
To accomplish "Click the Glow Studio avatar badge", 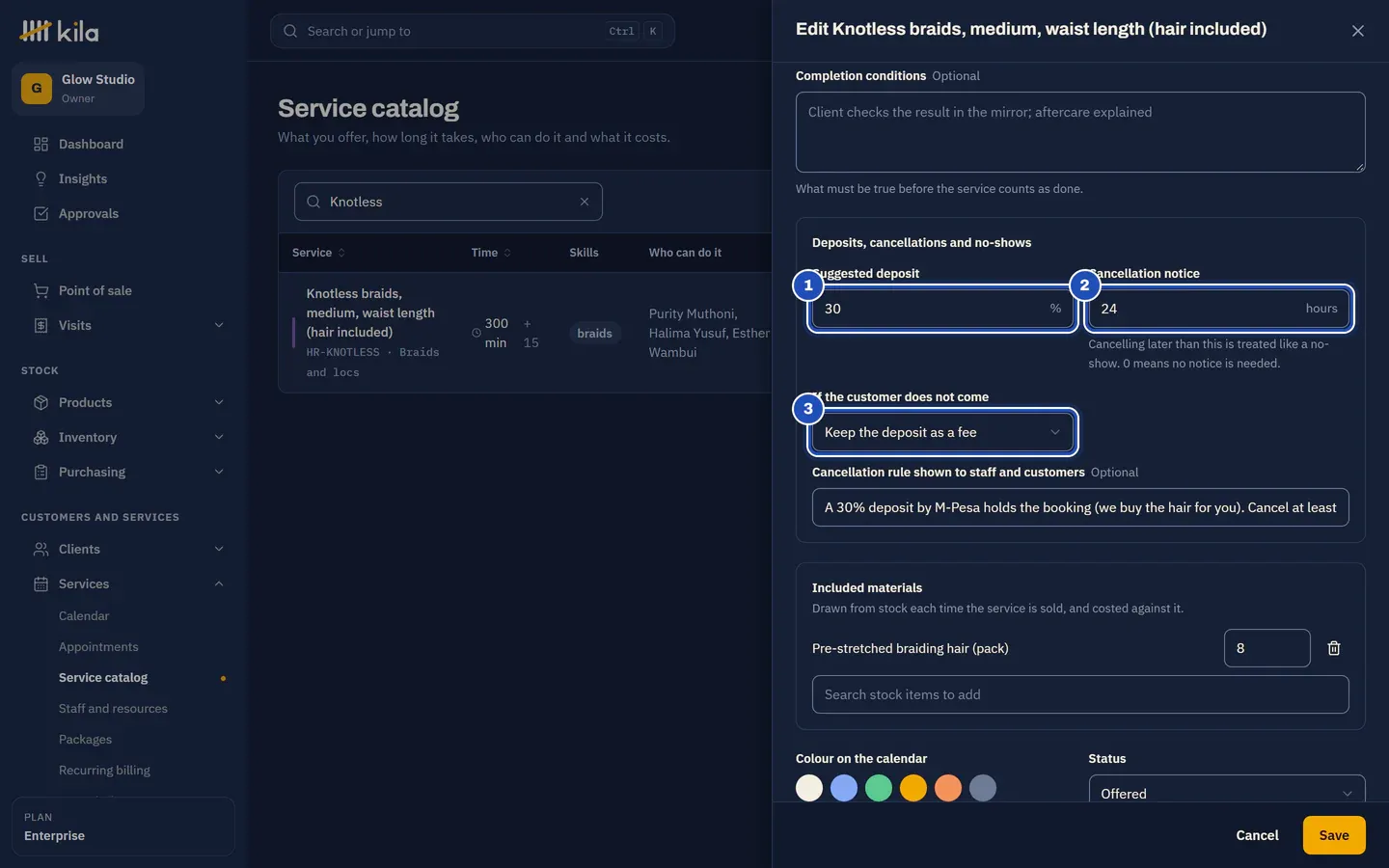I will pyautogui.click(x=37, y=88).
